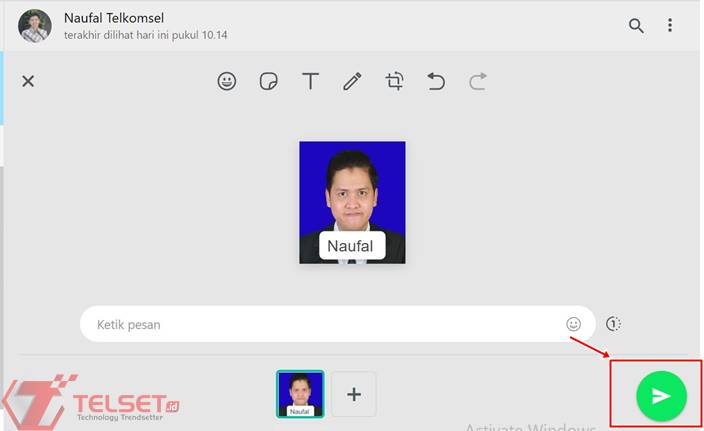Open emoji picker in caption field

point(573,324)
